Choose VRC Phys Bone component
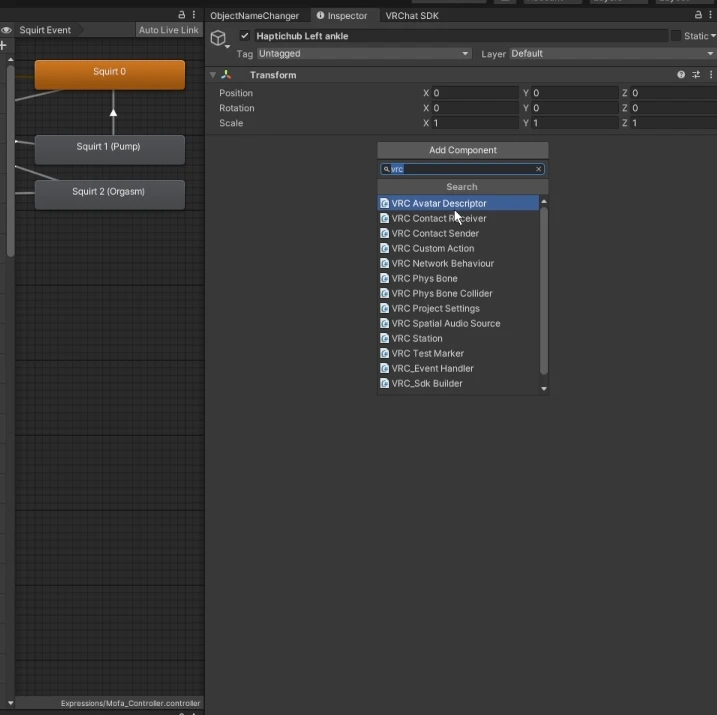Viewport: 717px width, 715px height. (458, 278)
